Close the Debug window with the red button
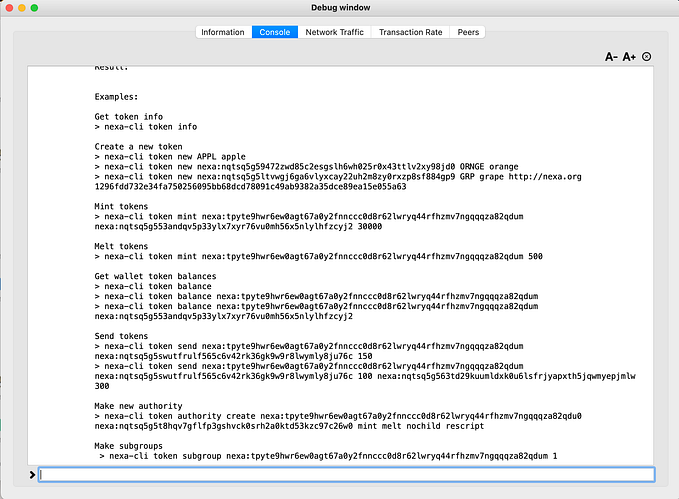The height and width of the screenshot is (499, 679). click(9, 8)
